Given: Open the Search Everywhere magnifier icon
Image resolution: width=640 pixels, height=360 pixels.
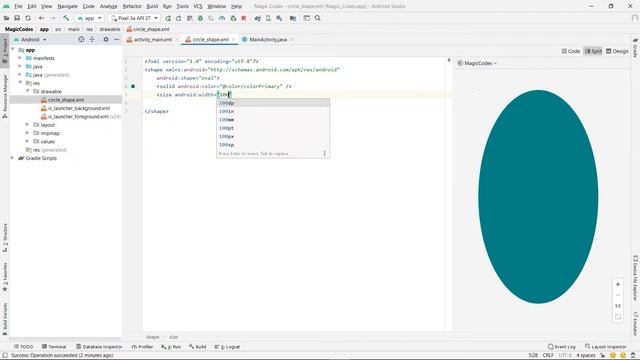Looking at the screenshot, I should [x=318, y=18].
